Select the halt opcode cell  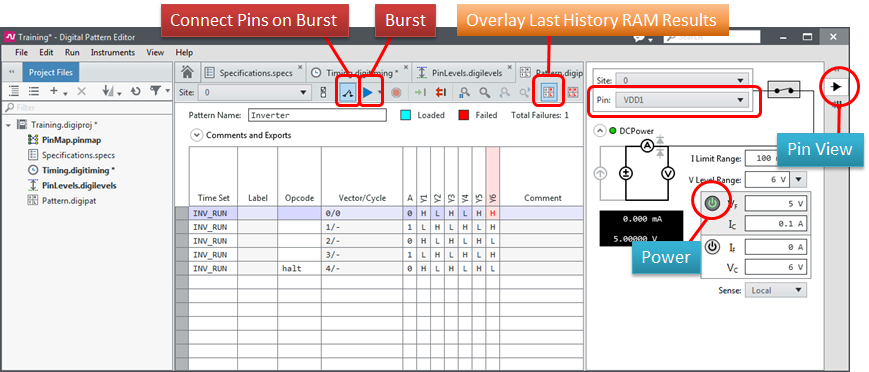pos(300,268)
